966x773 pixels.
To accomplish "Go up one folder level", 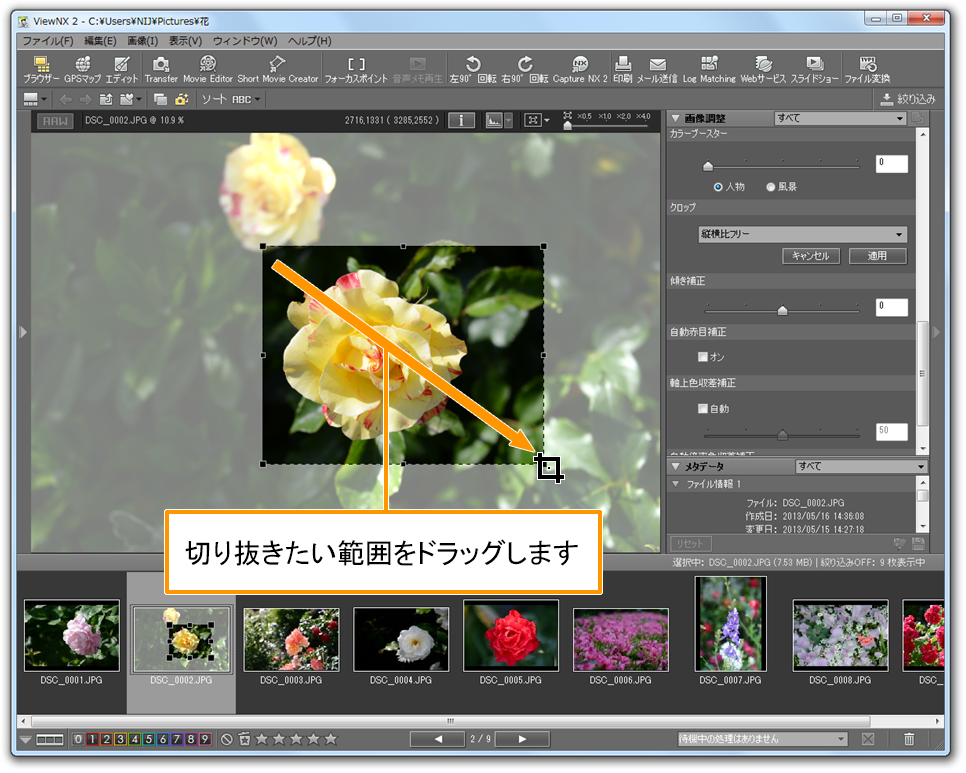I will pyautogui.click(x=106, y=99).
